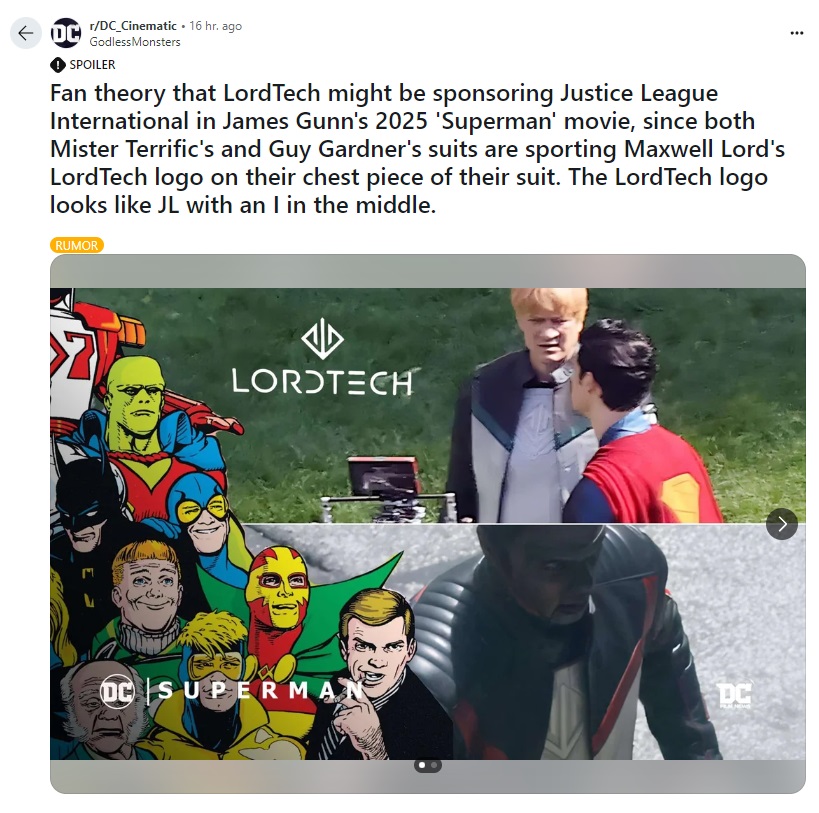Image resolution: width=819 pixels, height=813 pixels.
Task: Click the LORDTECH wordmark text in image
Action: [322, 382]
